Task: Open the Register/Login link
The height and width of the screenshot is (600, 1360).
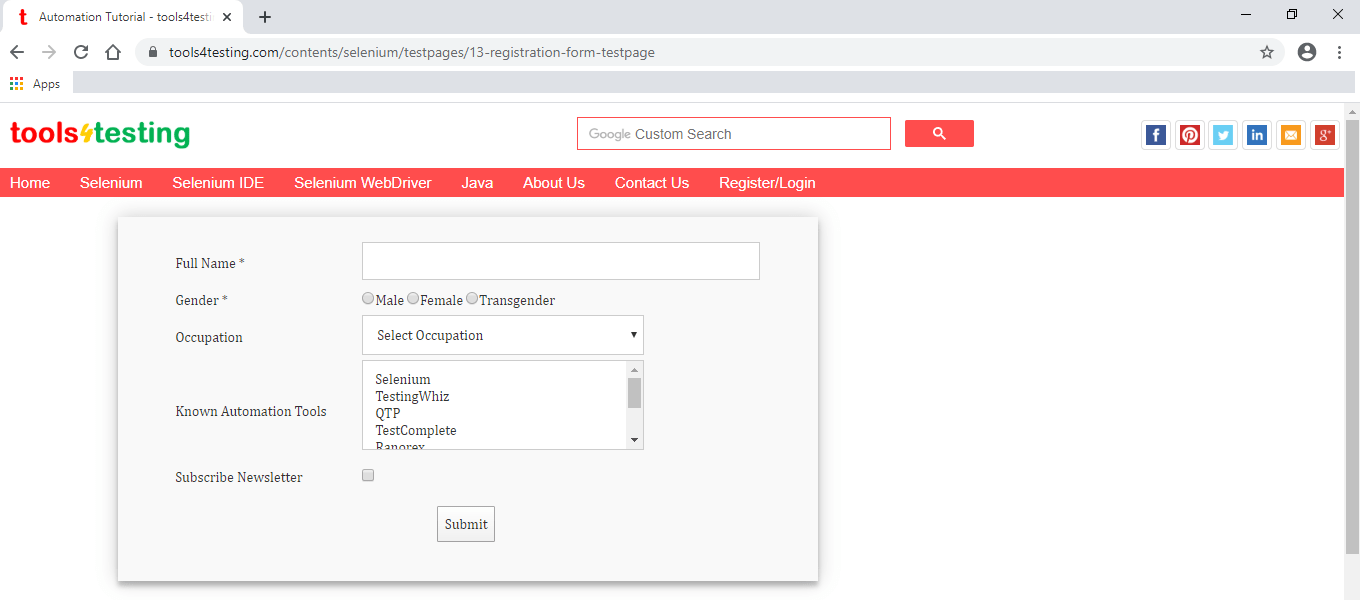Action: (767, 183)
